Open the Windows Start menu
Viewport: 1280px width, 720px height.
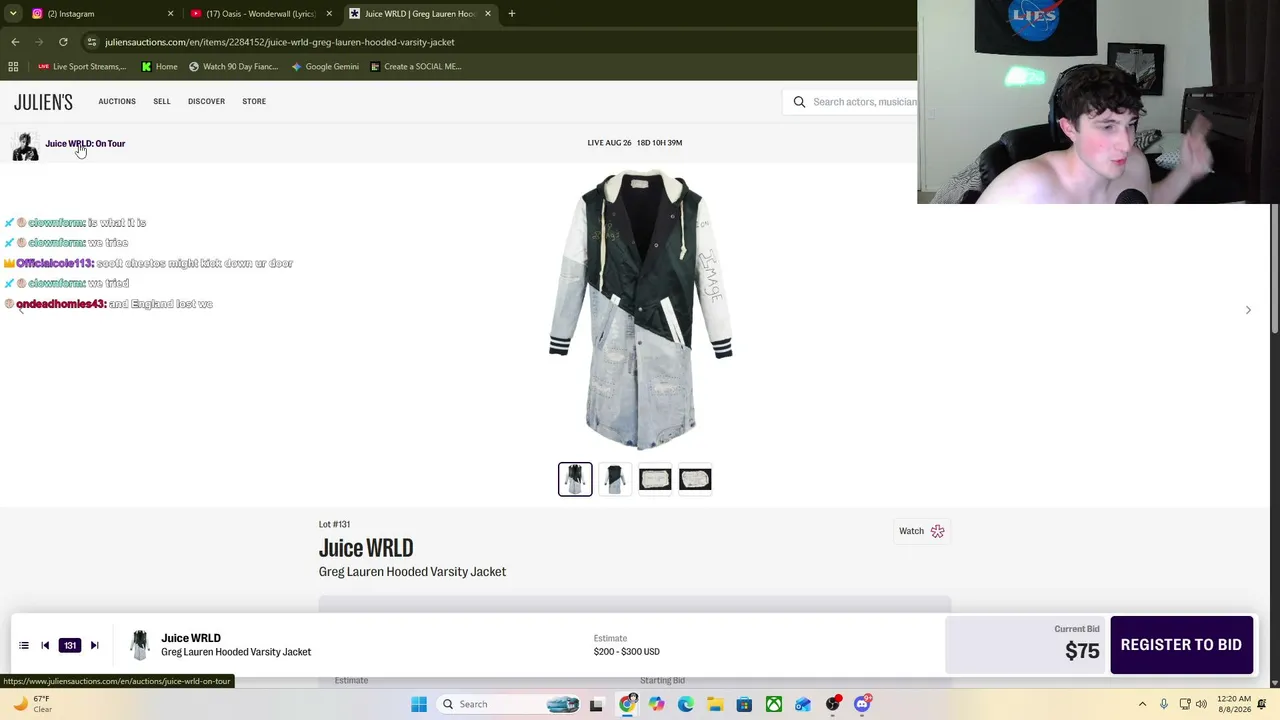click(419, 704)
